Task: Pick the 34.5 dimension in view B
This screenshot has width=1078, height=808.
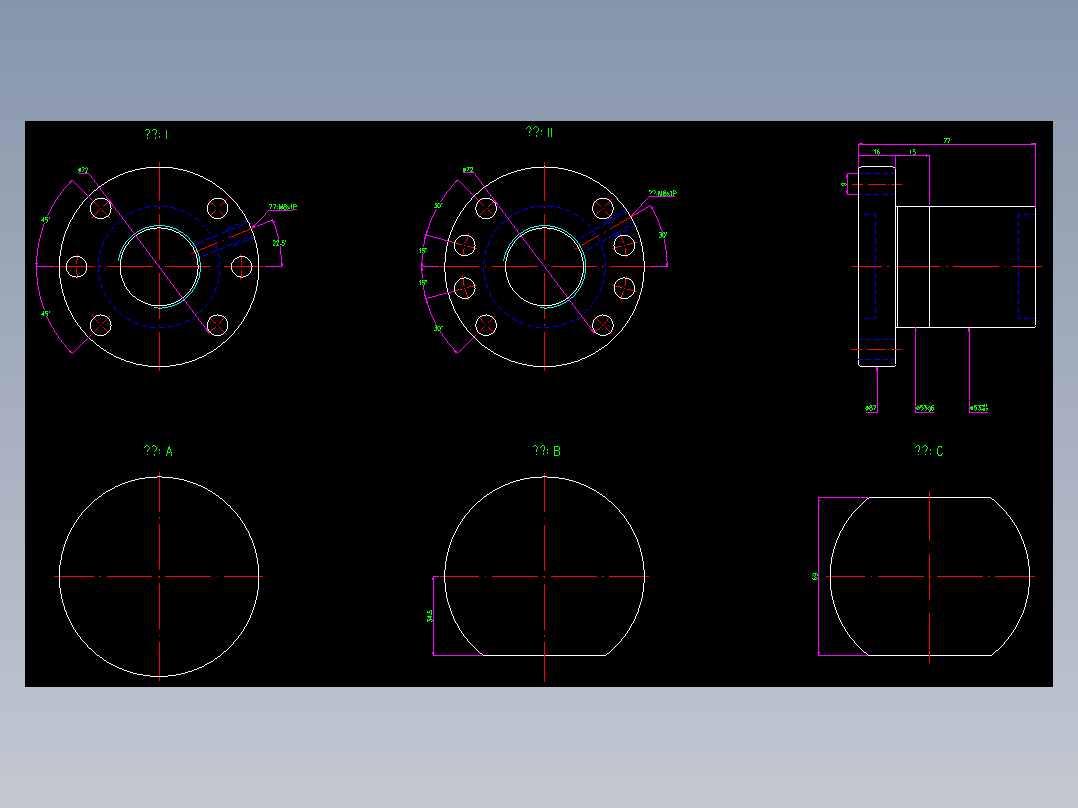Action: click(430, 616)
